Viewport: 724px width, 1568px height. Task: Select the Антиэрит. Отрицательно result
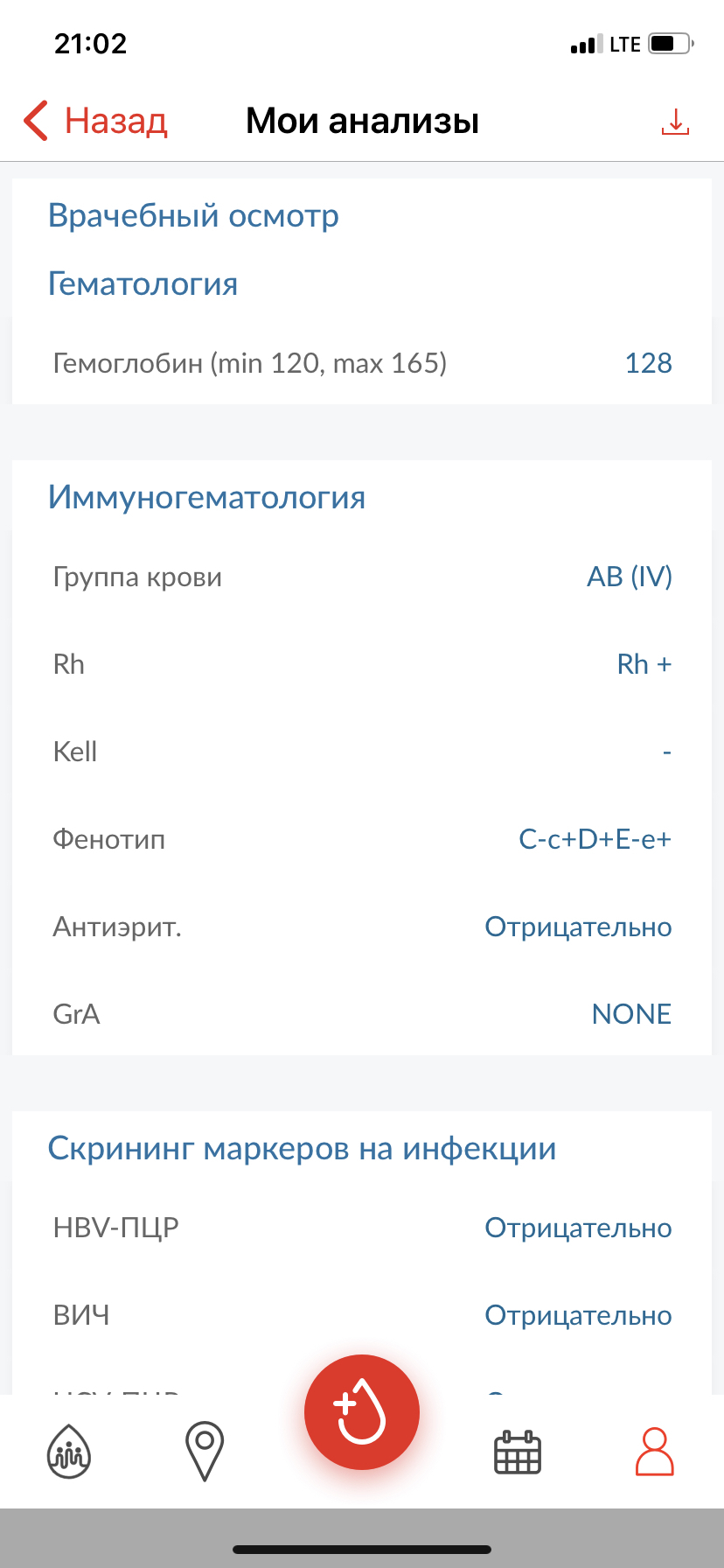point(578,927)
